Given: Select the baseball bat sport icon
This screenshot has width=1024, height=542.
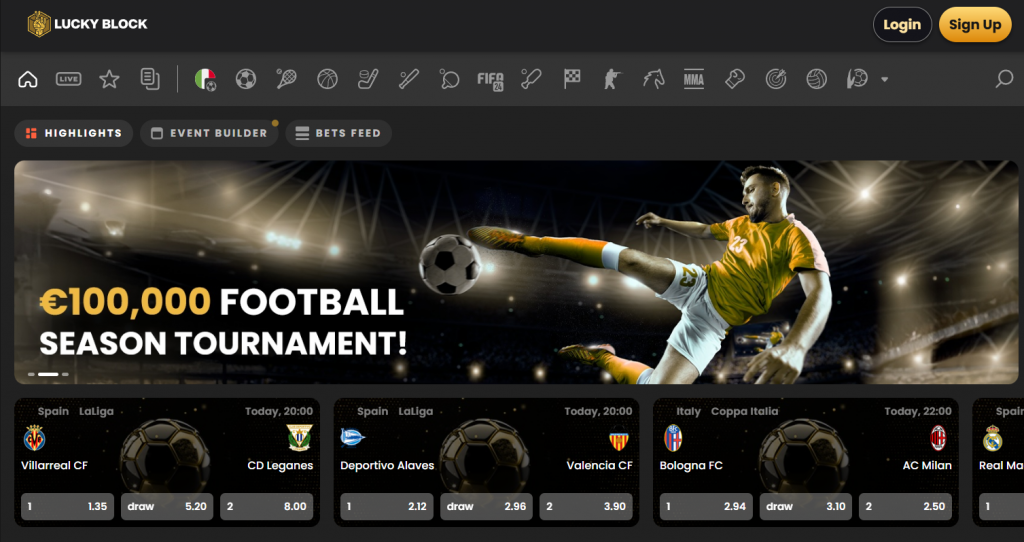Looking at the screenshot, I should tap(409, 80).
